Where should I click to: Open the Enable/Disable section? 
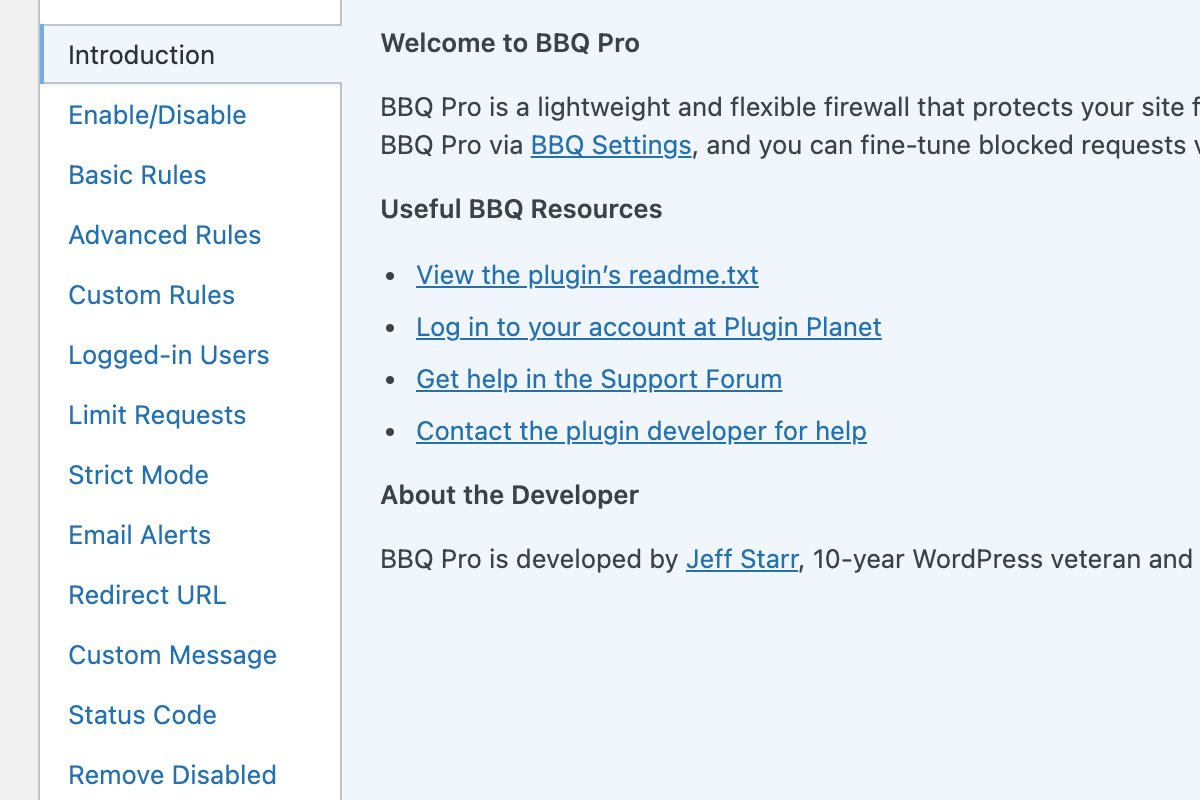pos(157,115)
